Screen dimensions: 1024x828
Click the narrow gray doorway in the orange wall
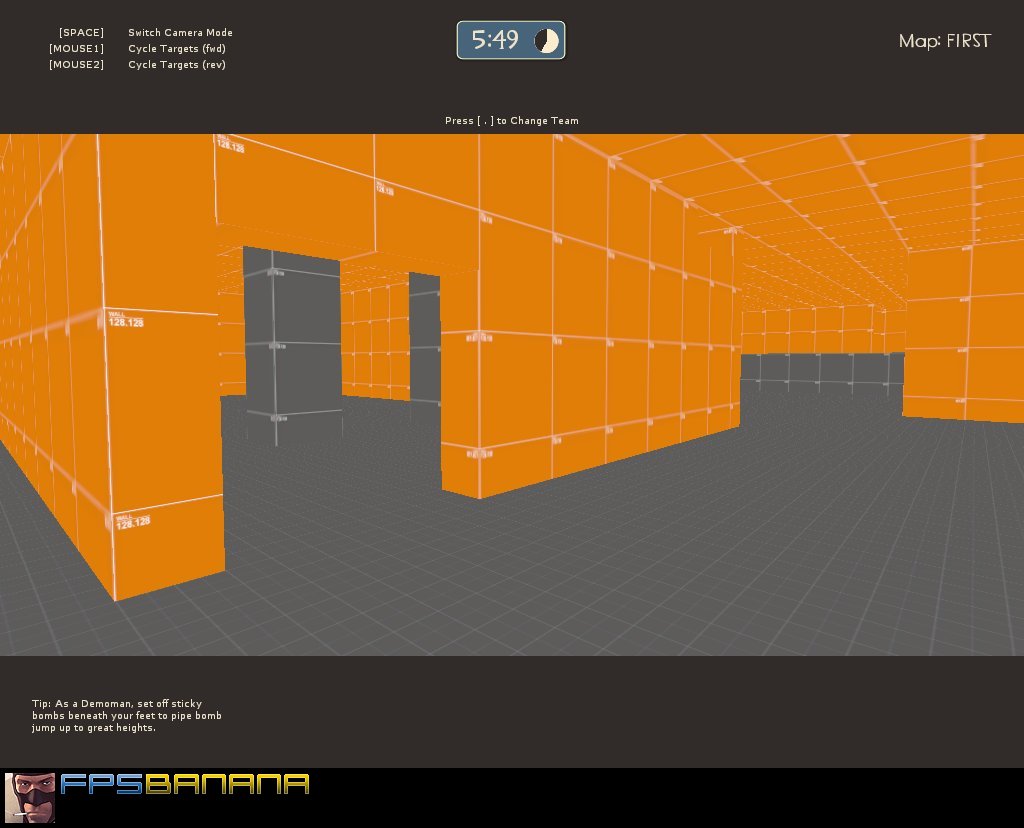click(424, 340)
